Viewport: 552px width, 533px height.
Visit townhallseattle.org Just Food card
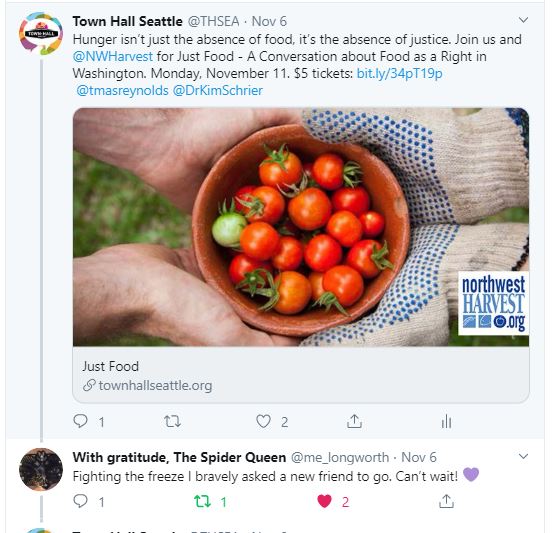click(x=301, y=375)
